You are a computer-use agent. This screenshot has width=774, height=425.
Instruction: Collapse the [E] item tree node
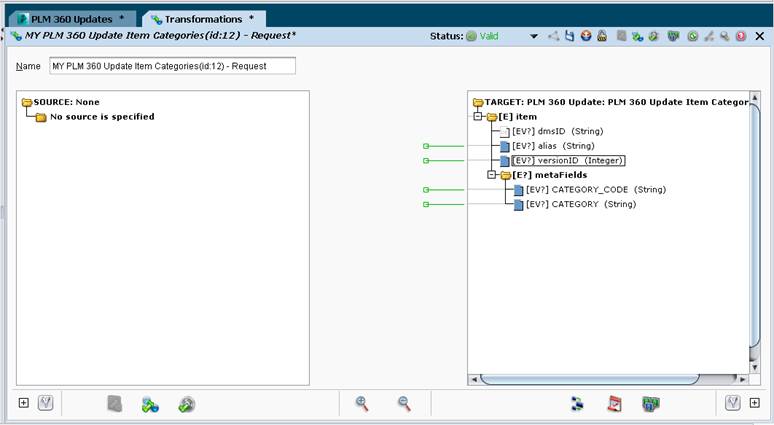[x=478, y=116]
